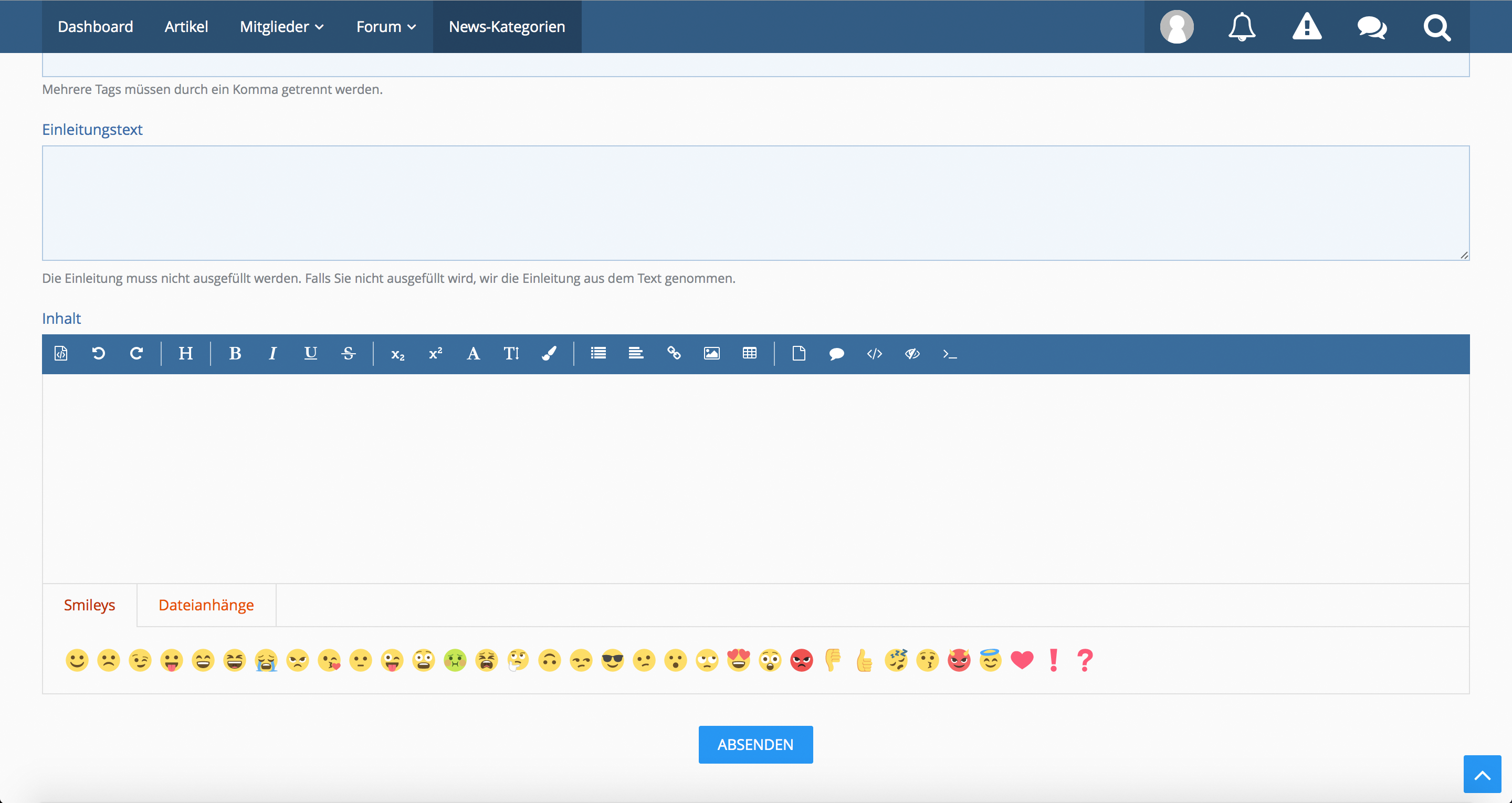Open text color picker paintbrush icon

click(x=549, y=353)
